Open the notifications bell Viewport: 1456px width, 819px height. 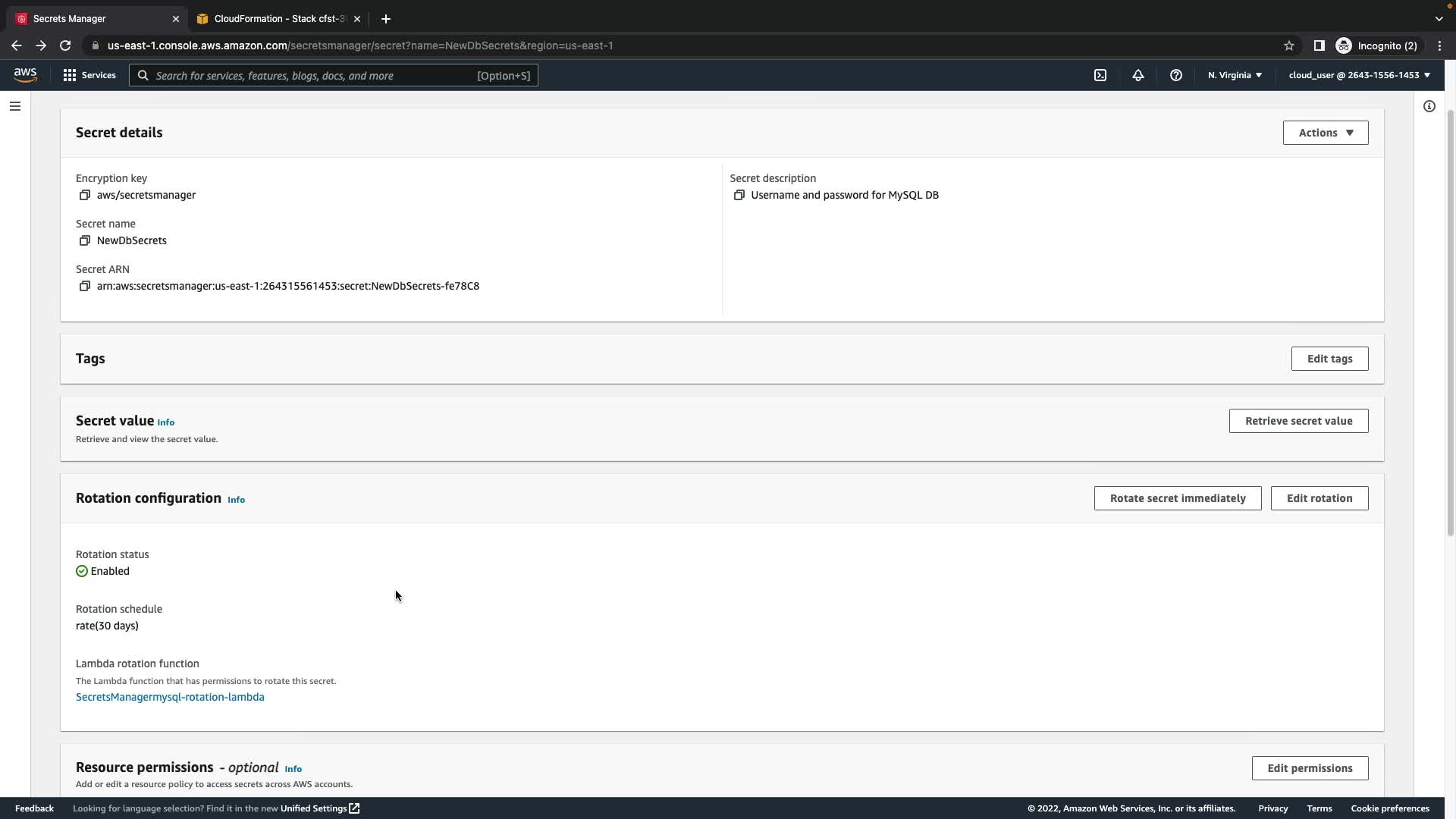pos(1137,75)
